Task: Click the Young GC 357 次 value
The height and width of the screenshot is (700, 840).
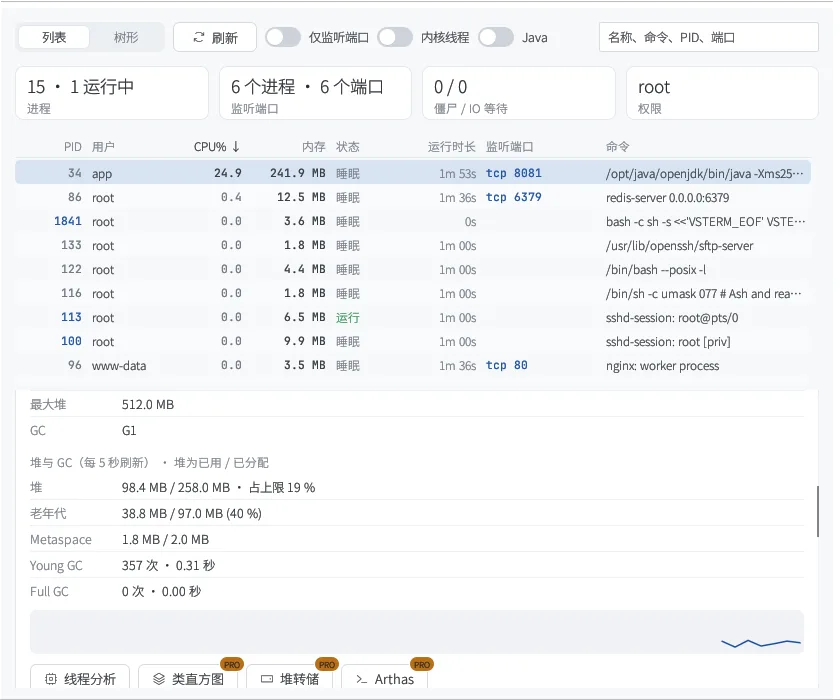Action: coord(168,566)
